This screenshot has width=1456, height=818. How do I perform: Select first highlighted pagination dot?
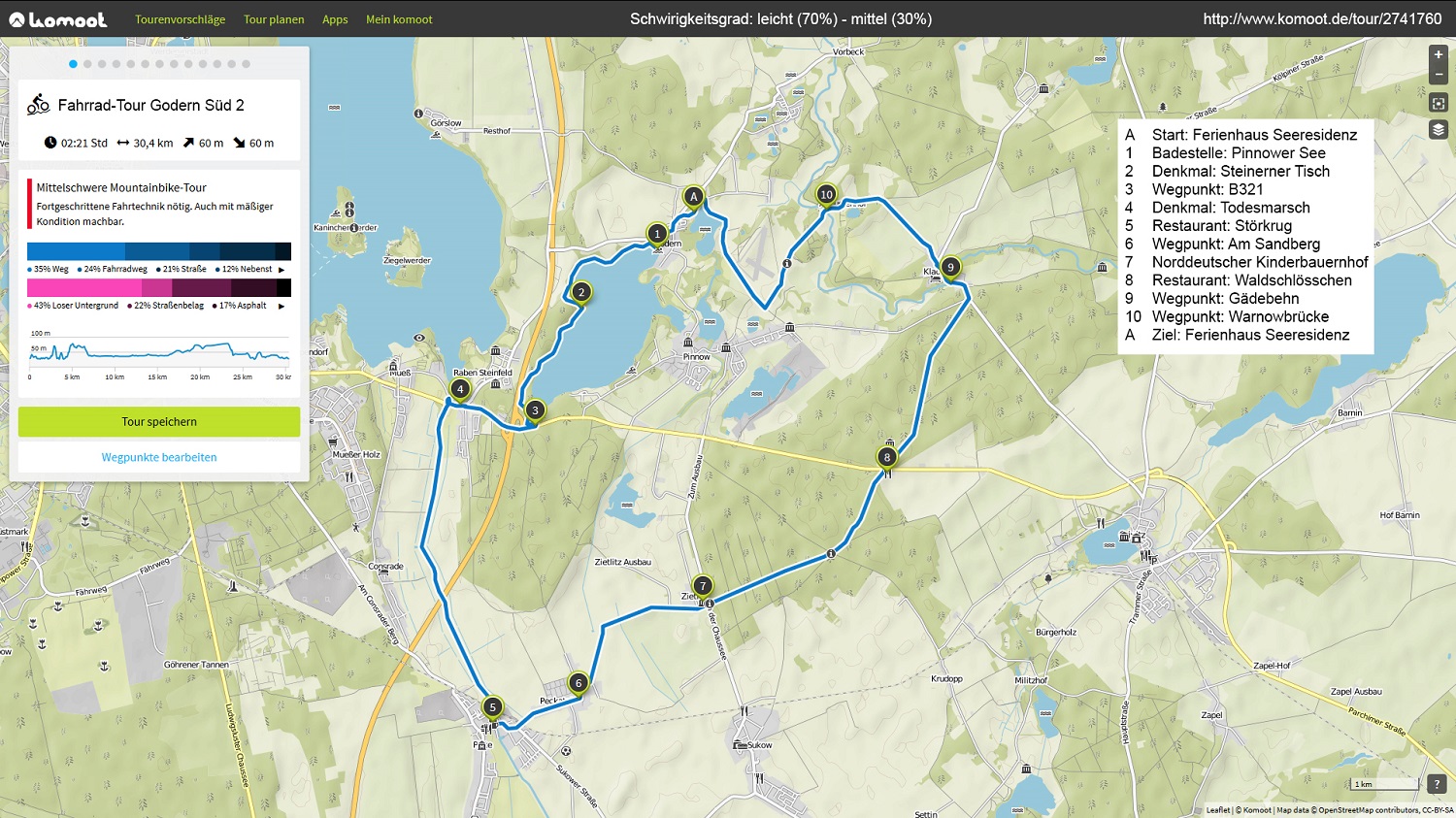73,64
